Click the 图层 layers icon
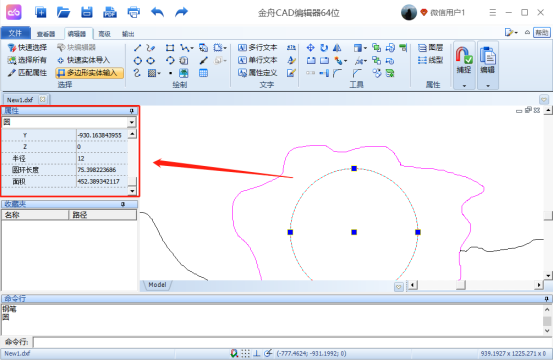The height and width of the screenshot is (361, 553). (430, 48)
